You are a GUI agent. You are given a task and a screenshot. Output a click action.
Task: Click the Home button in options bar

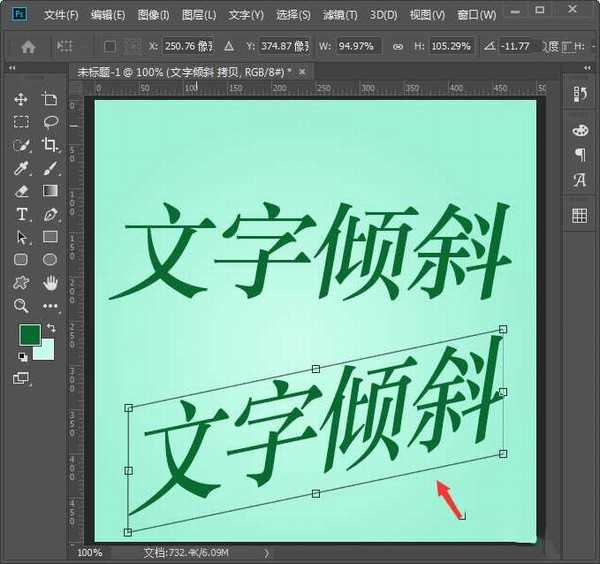pos(28,46)
